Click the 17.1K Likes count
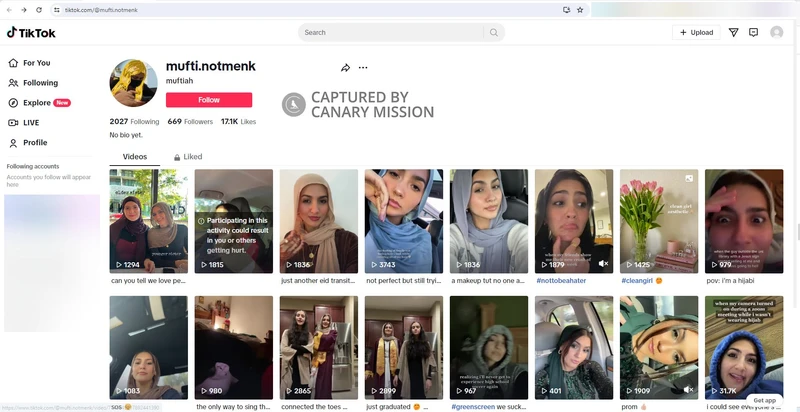 pos(238,121)
